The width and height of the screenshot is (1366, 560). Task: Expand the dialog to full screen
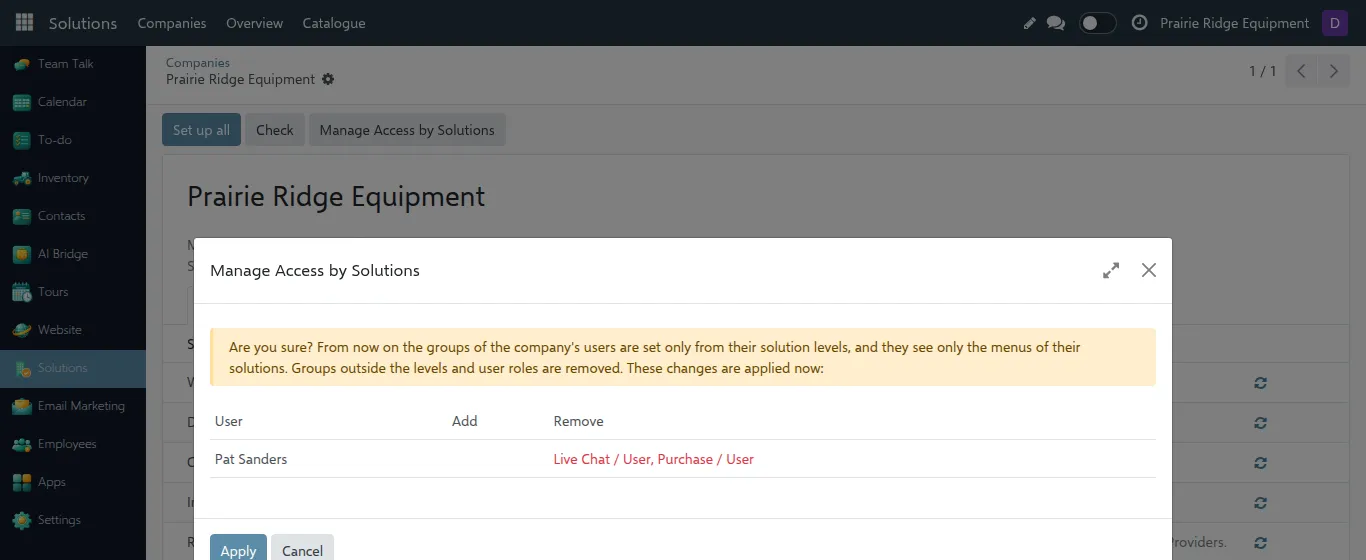[x=1111, y=270]
